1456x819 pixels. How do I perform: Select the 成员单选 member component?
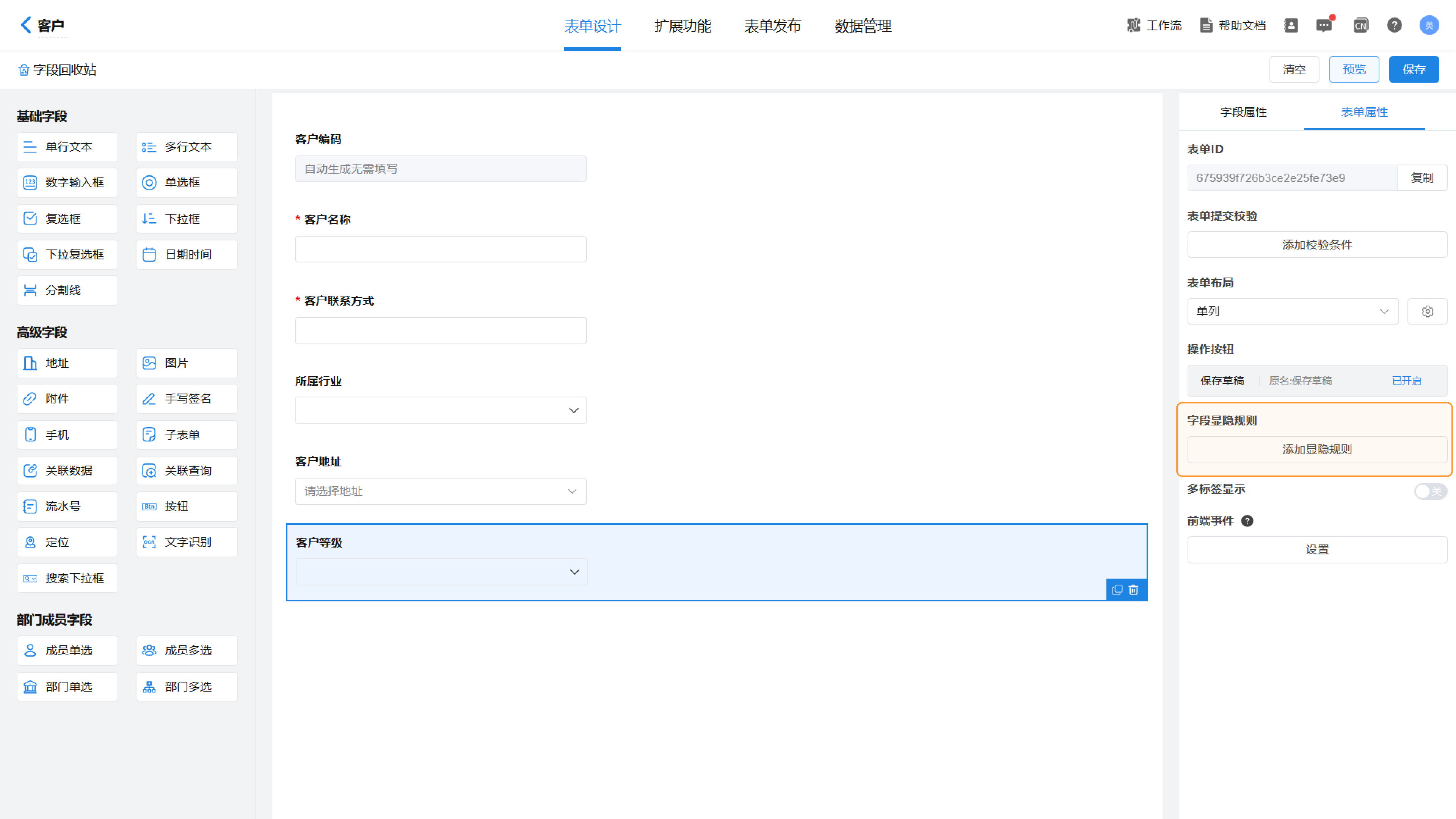tap(67, 651)
